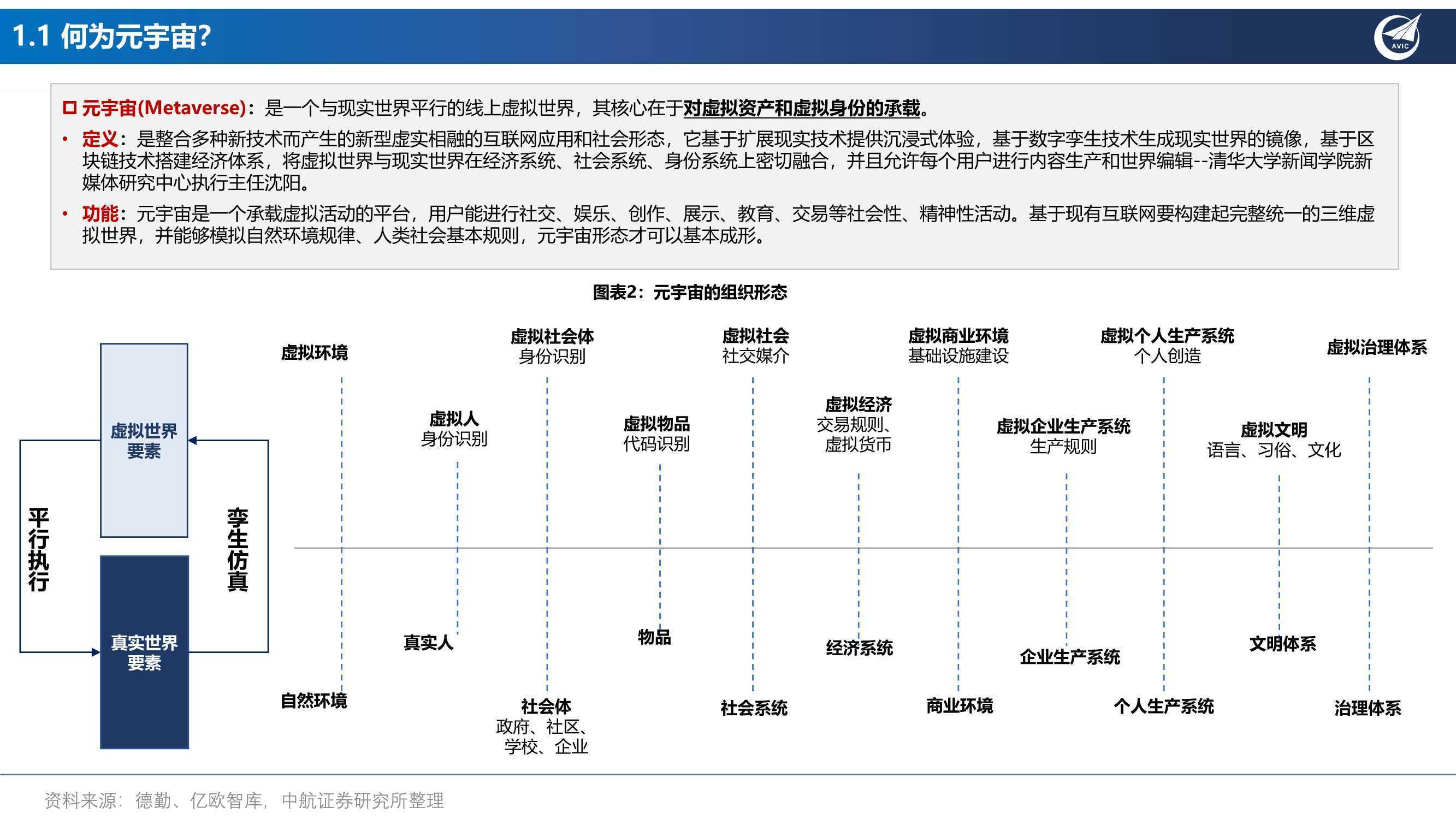Click the 代码识别 subtitle
Viewport: 1456px width, 819px height.
click(x=656, y=444)
